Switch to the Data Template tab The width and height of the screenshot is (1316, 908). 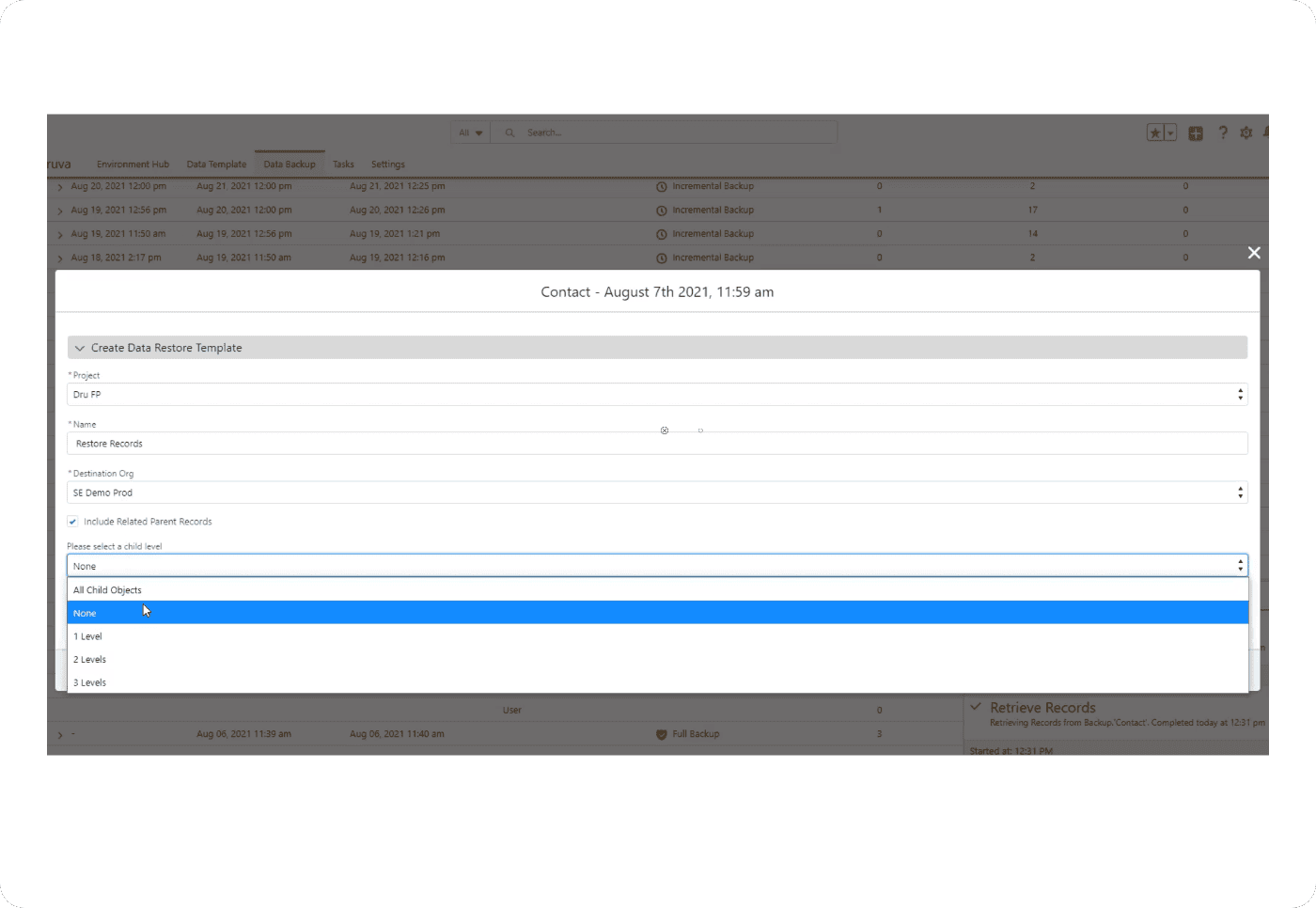point(216,164)
